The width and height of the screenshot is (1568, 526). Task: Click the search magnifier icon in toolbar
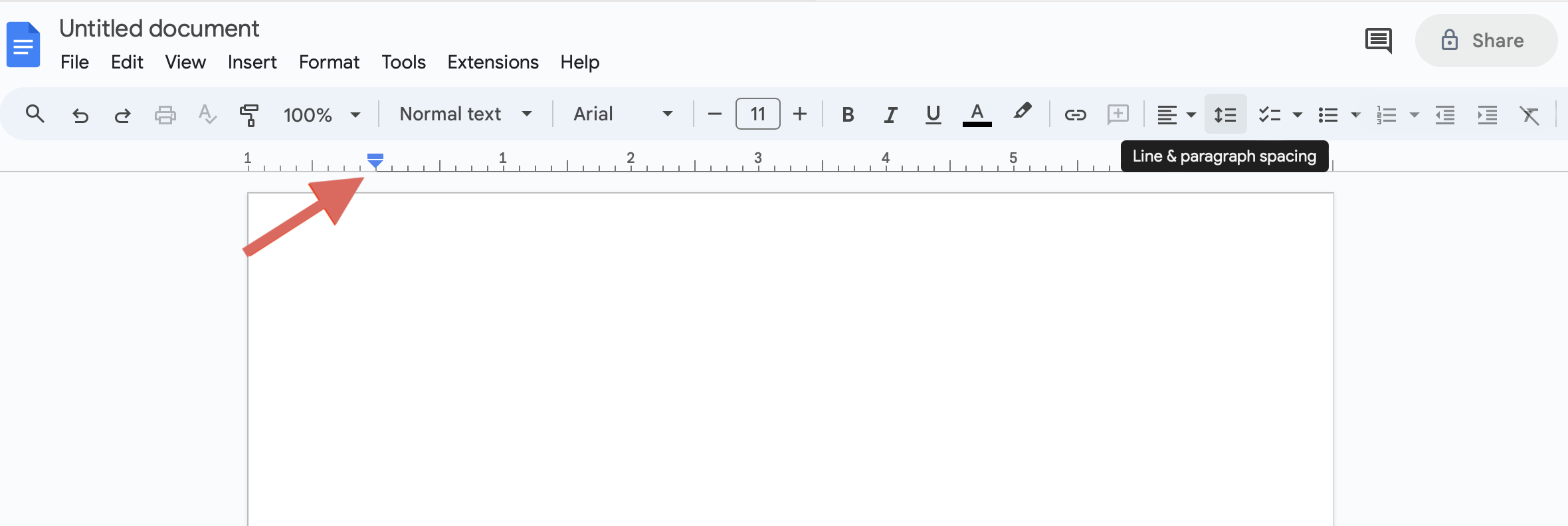(x=35, y=114)
